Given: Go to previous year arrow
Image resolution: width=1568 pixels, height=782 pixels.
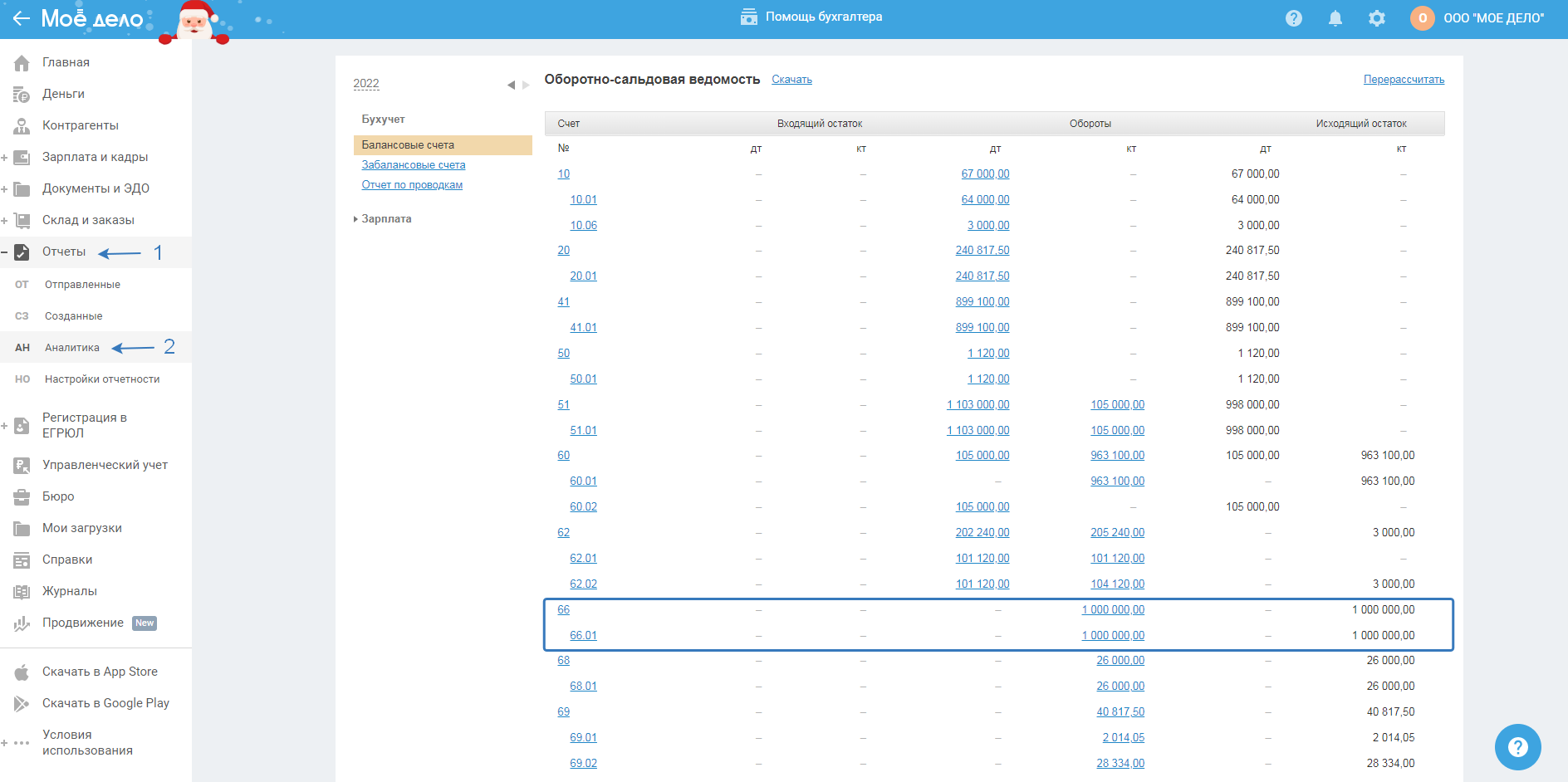Looking at the screenshot, I should point(511,85).
